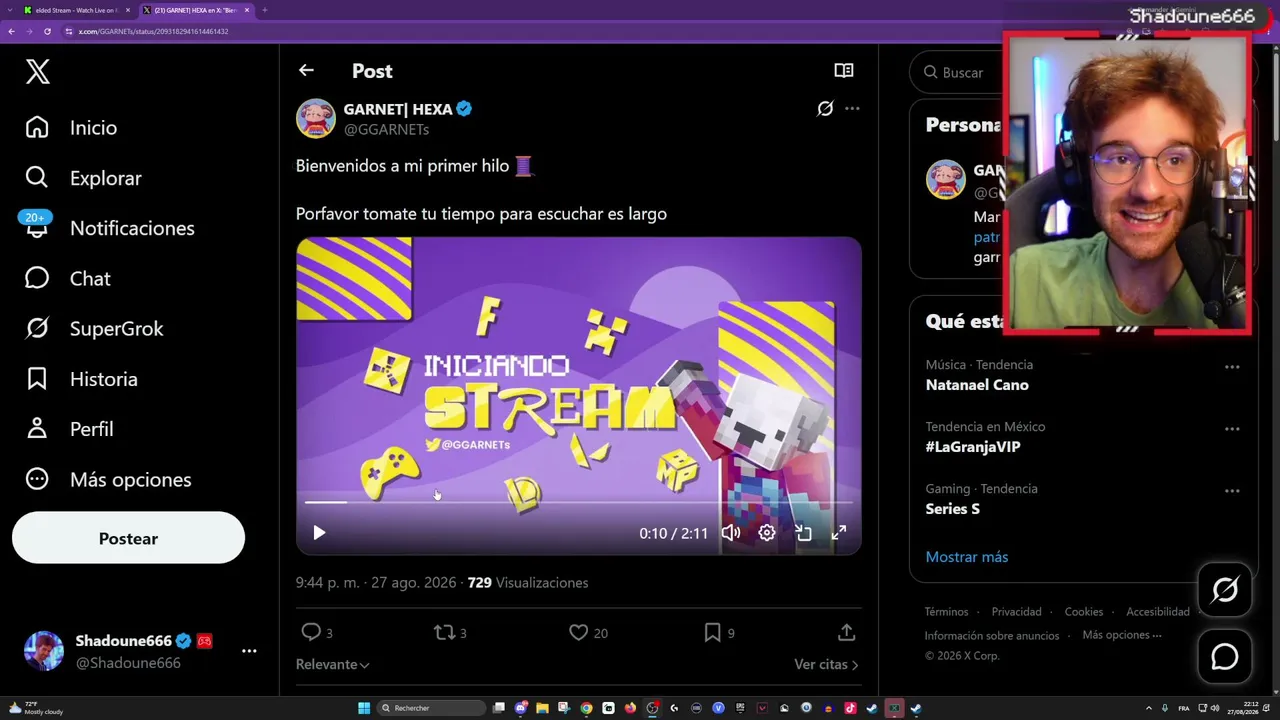Screen dimensions: 1280x720
Task: Open Perfil in the sidebar
Action: [x=69, y=429]
